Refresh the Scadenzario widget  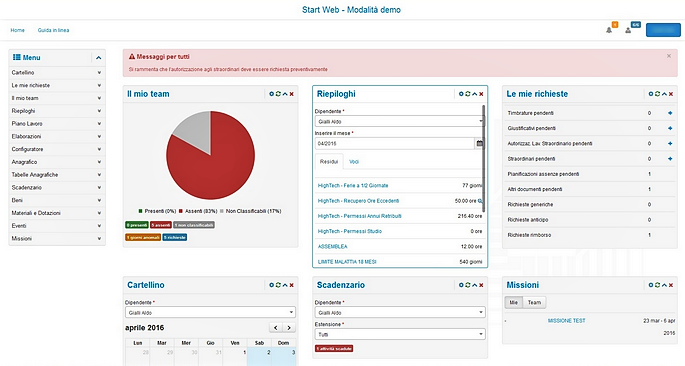click(467, 285)
